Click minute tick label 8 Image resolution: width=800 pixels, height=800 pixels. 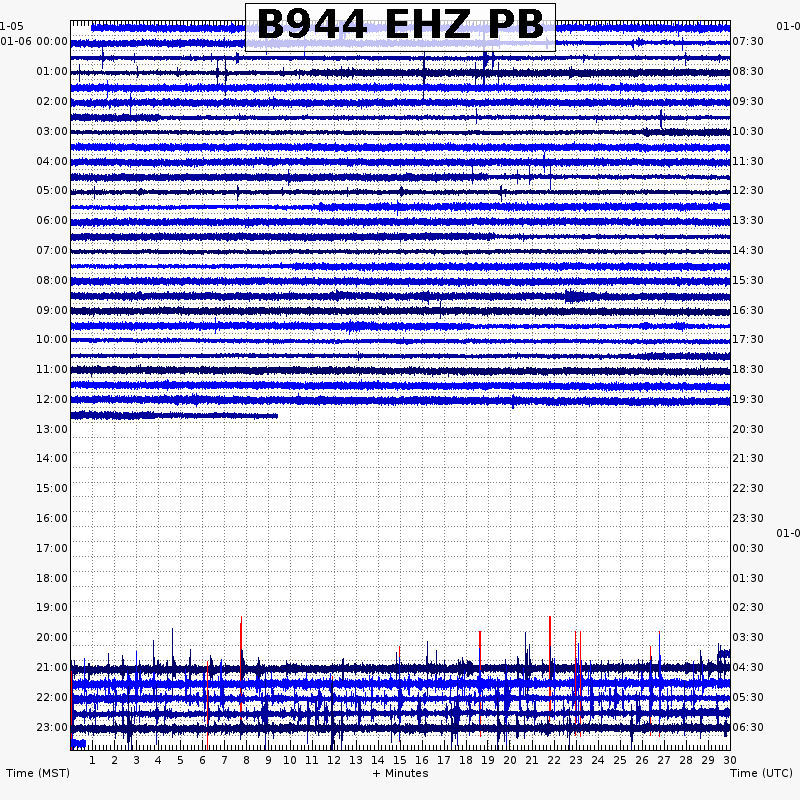(246, 760)
